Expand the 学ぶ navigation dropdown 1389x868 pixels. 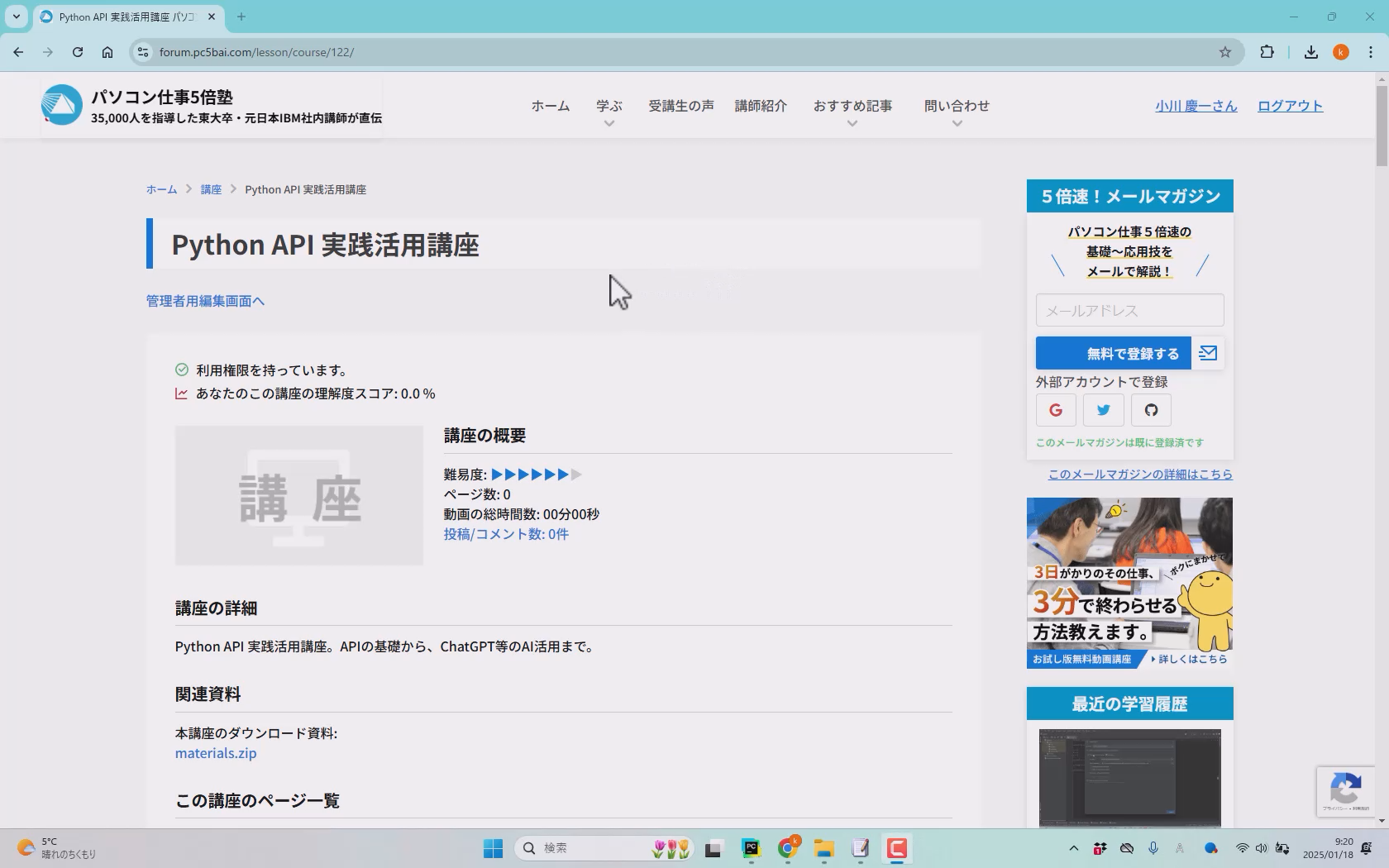coord(609,106)
